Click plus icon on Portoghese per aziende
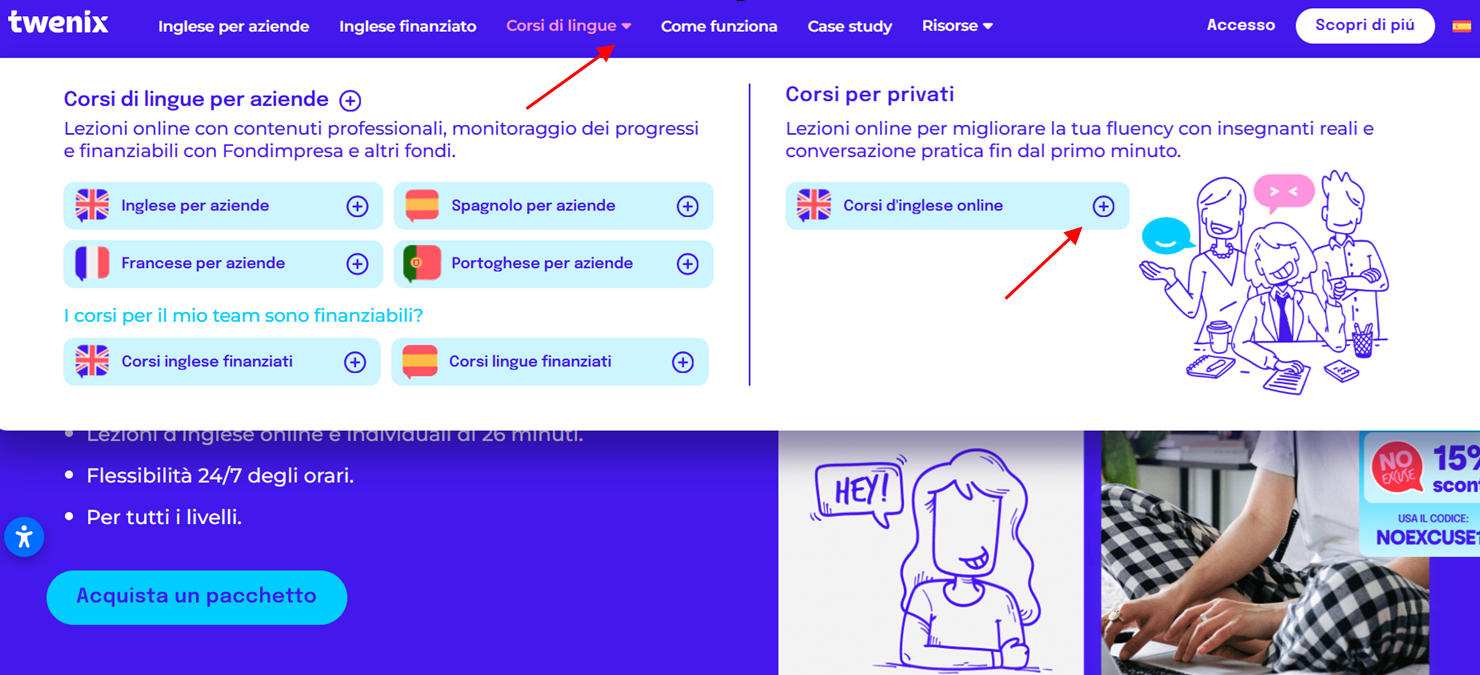The image size is (1480, 675). coord(687,264)
